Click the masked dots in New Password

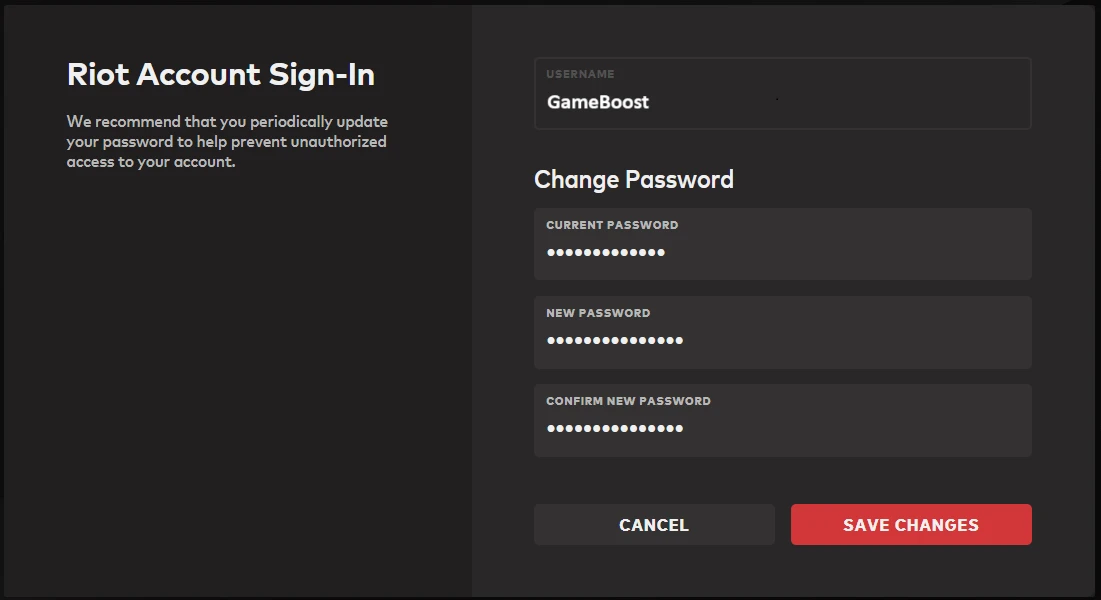(615, 341)
